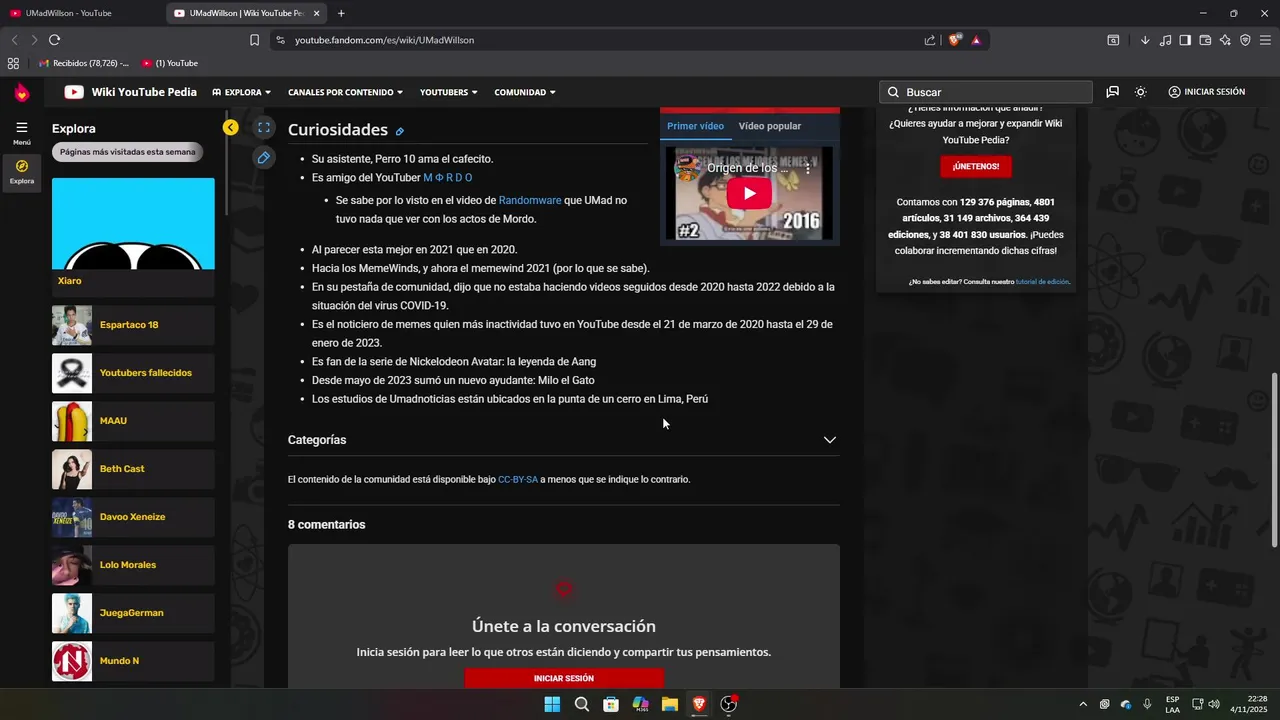This screenshot has height=720, width=1280.
Task: Open the M Φ R D O link
Action: [448, 177]
